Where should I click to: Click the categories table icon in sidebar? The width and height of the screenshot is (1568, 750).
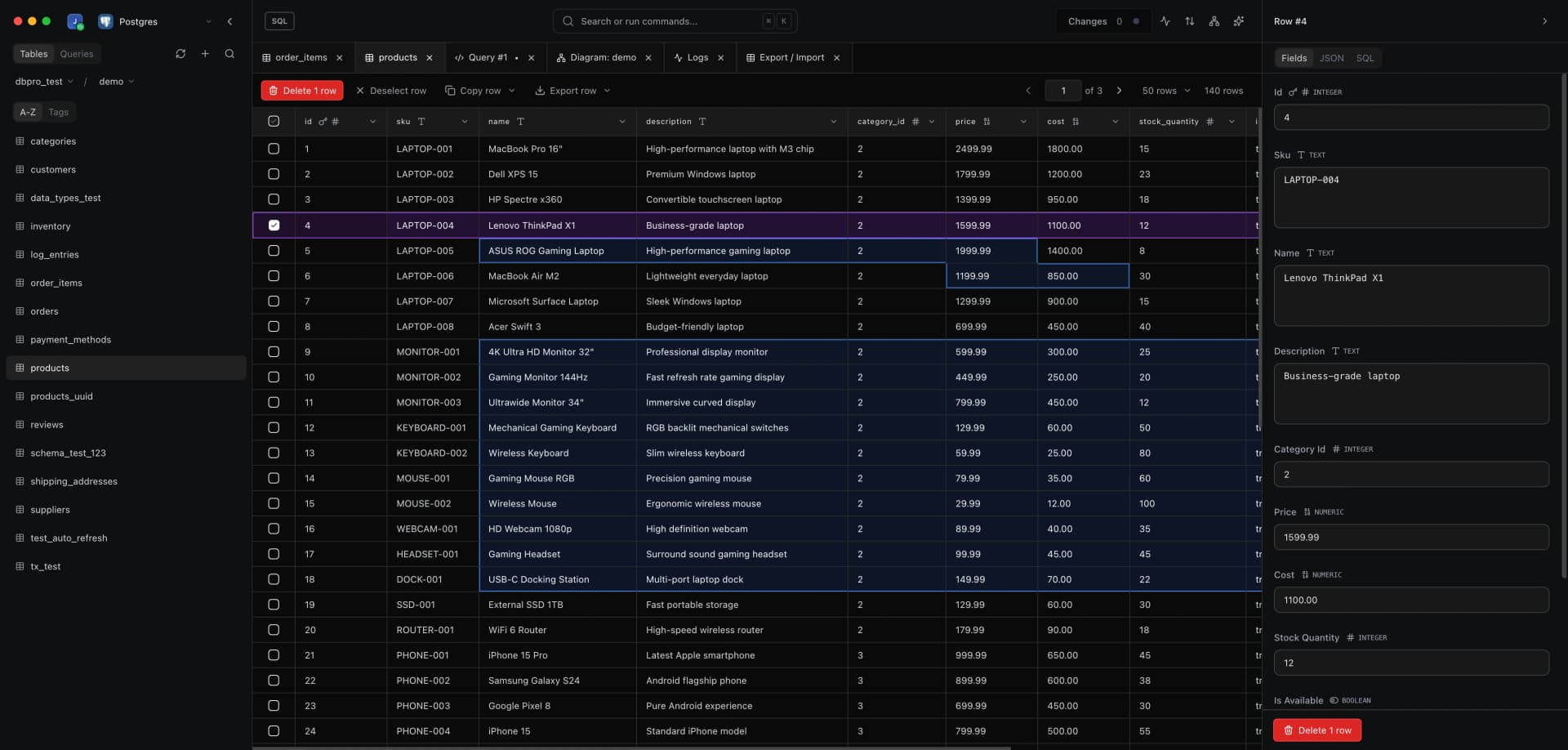pyautogui.click(x=20, y=141)
